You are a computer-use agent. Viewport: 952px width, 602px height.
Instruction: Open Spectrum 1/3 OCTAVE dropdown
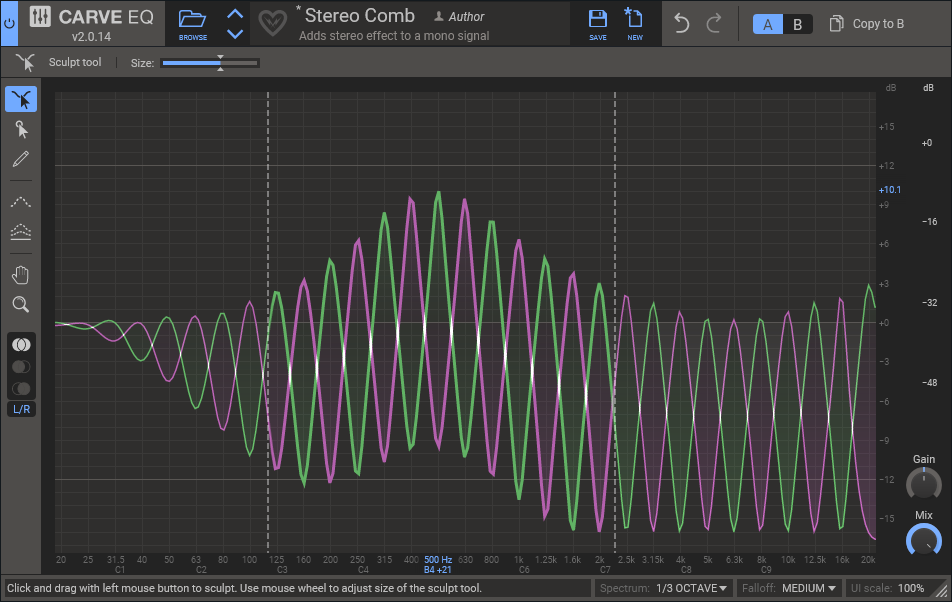(x=692, y=588)
